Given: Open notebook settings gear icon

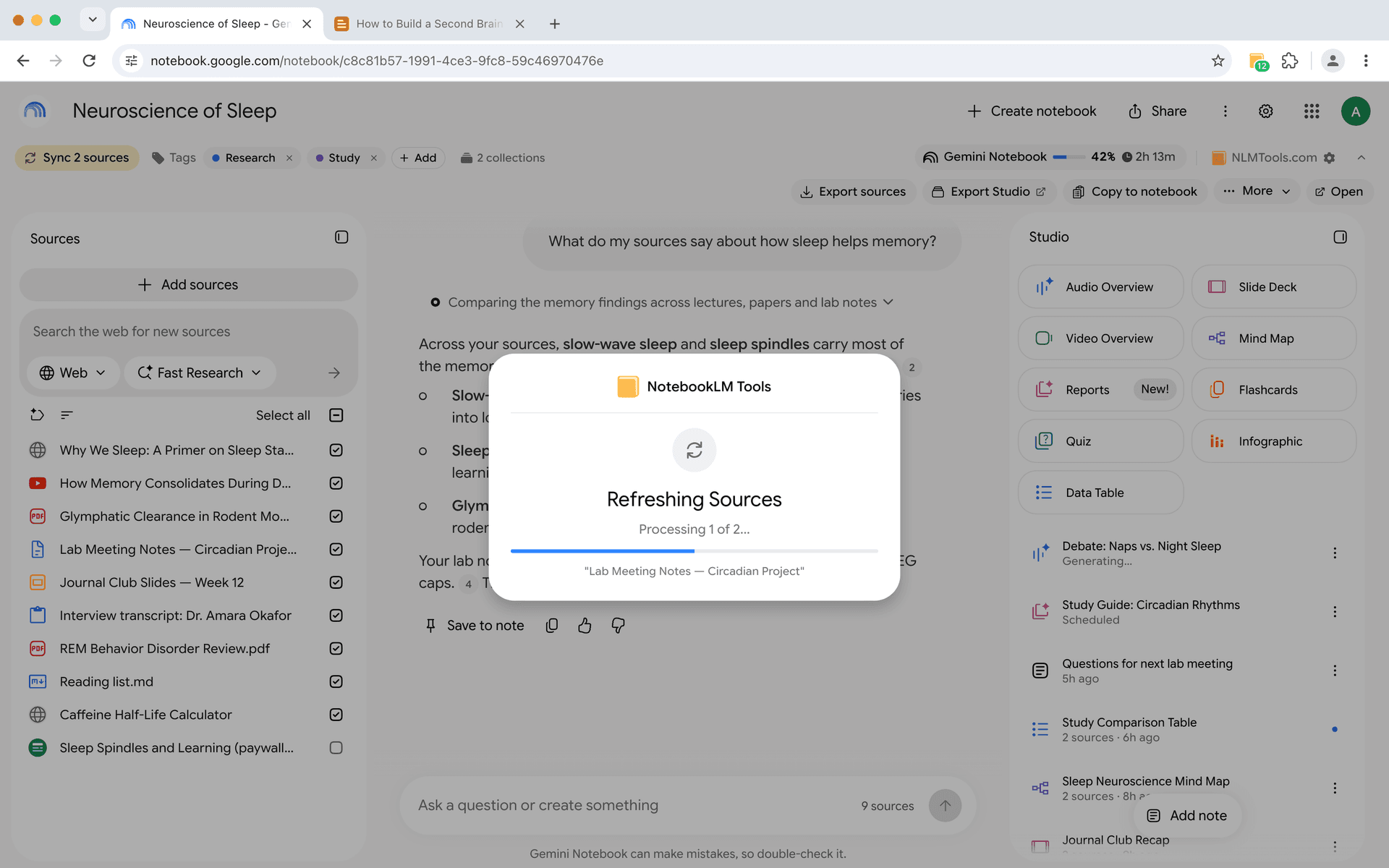Looking at the screenshot, I should click(x=1265, y=111).
